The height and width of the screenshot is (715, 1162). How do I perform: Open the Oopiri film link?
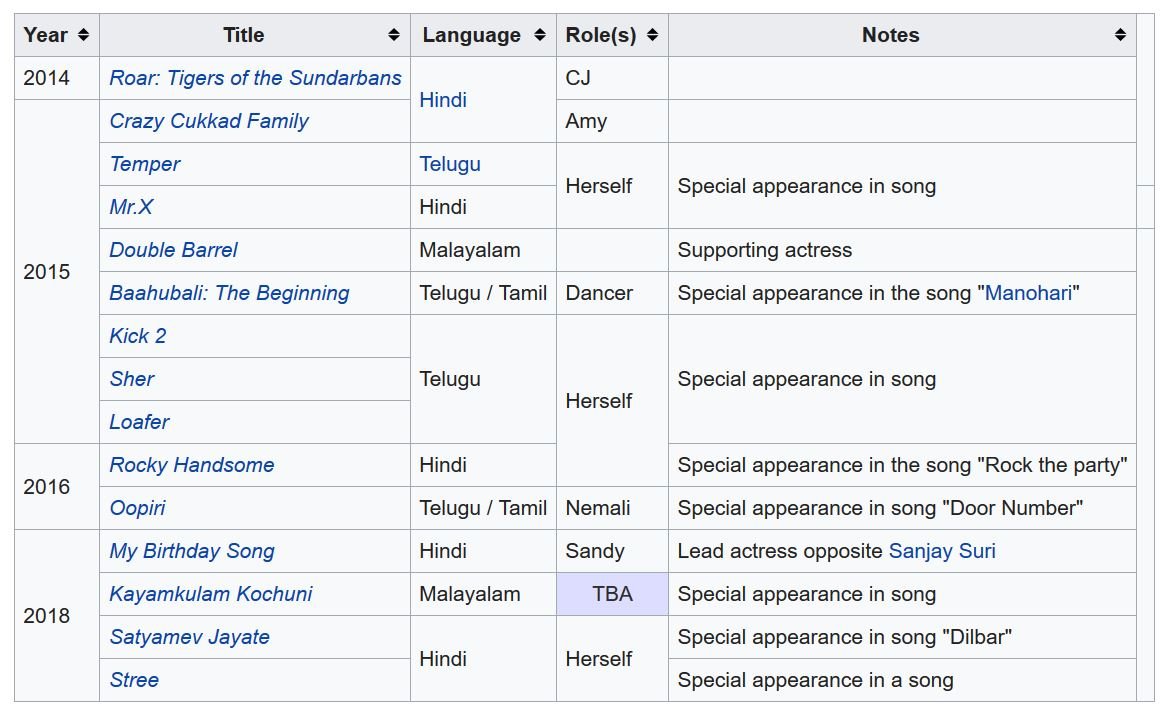(x=137, y=508)
